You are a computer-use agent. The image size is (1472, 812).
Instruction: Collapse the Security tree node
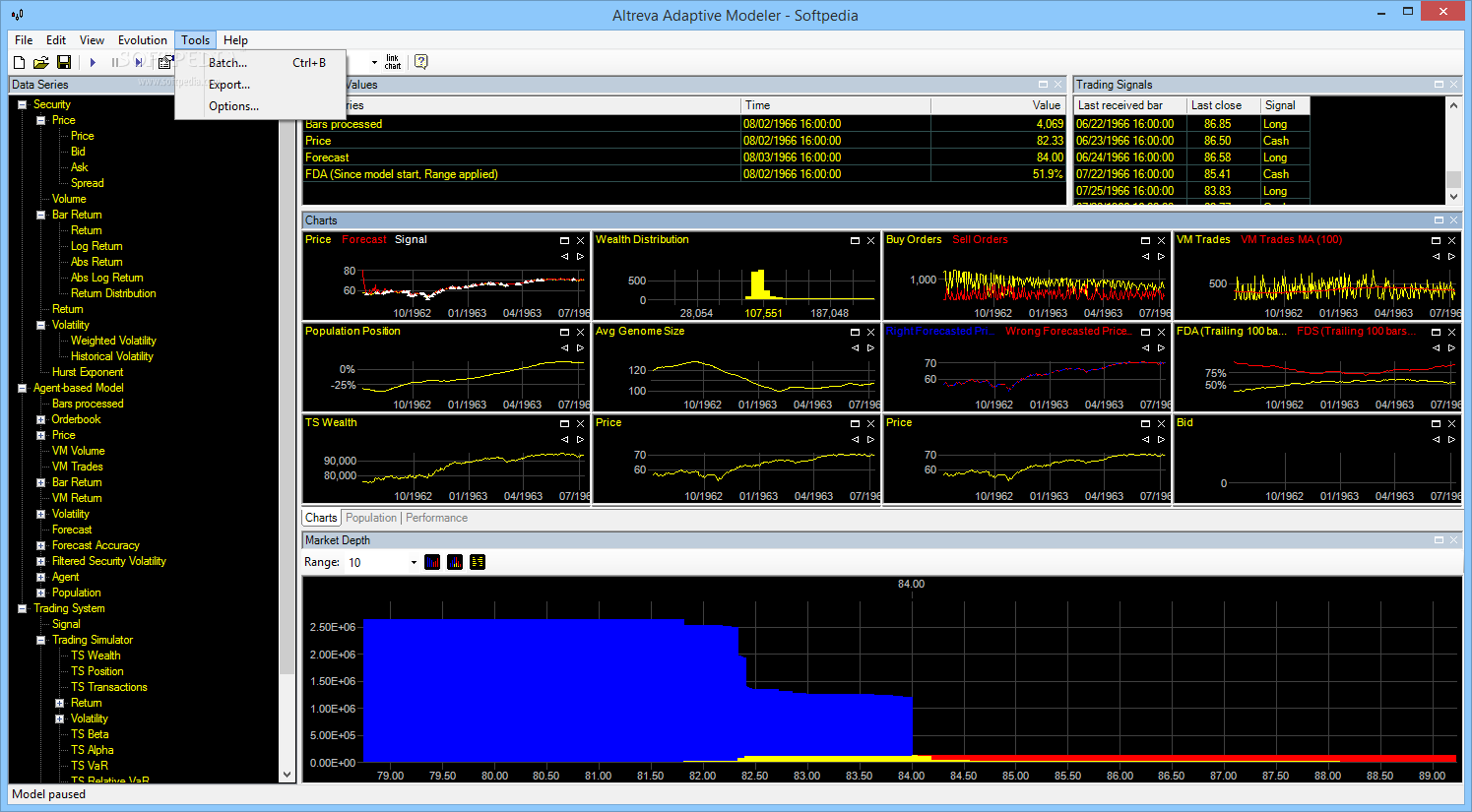coord(22,104)
